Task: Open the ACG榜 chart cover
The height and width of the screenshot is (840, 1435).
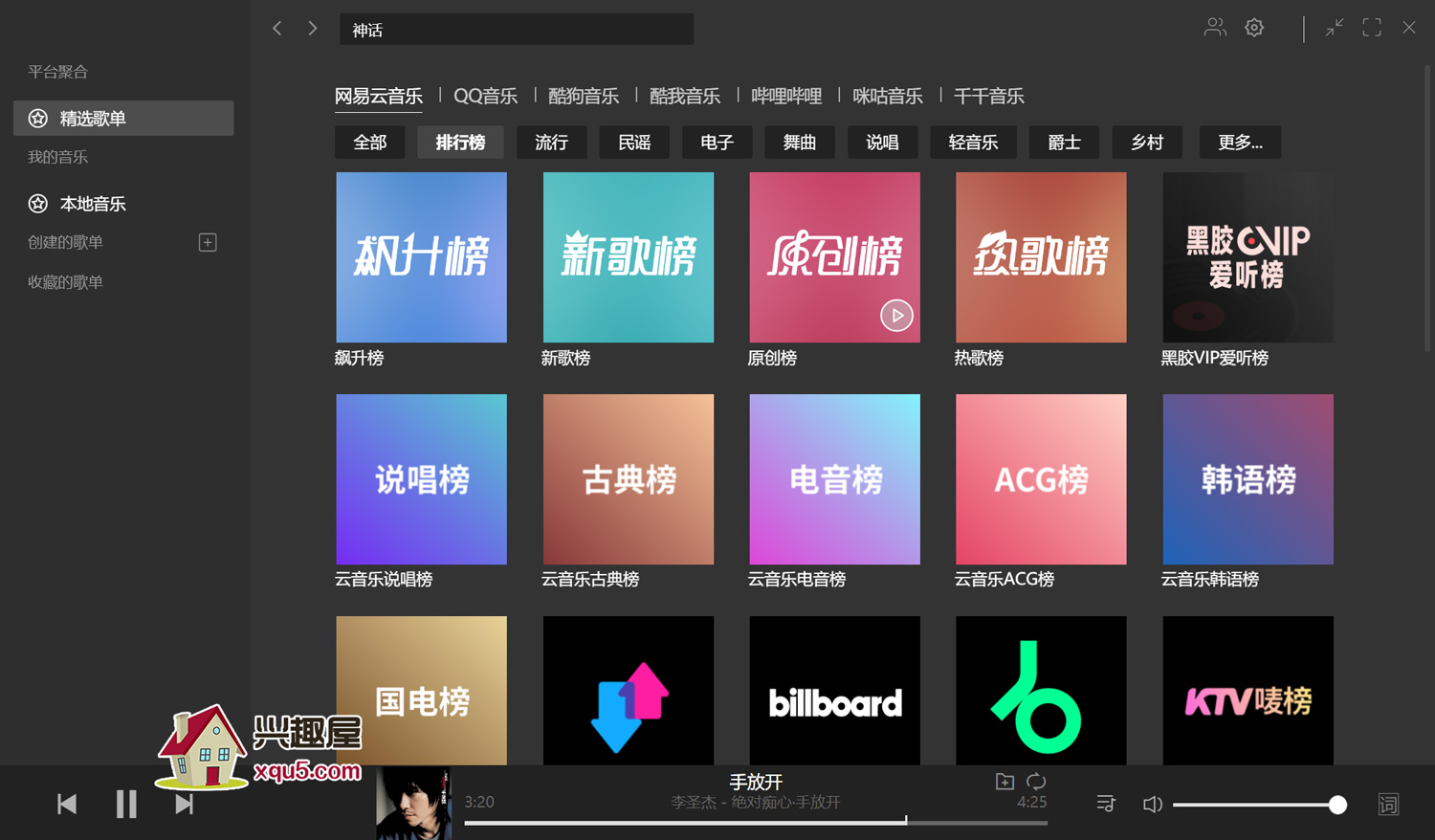Action: click(1041, 479)
